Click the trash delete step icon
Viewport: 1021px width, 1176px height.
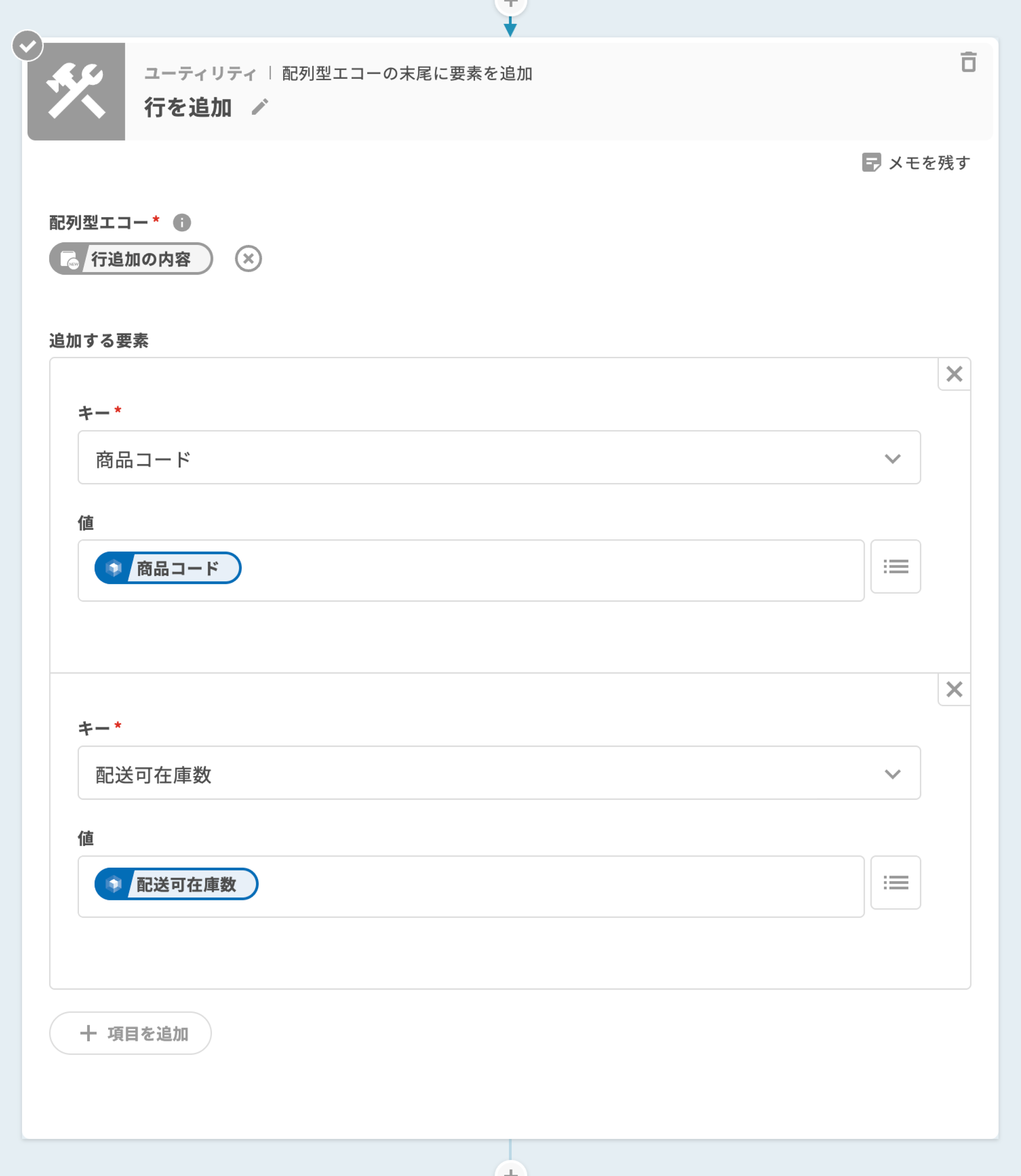tap(968, 62)
